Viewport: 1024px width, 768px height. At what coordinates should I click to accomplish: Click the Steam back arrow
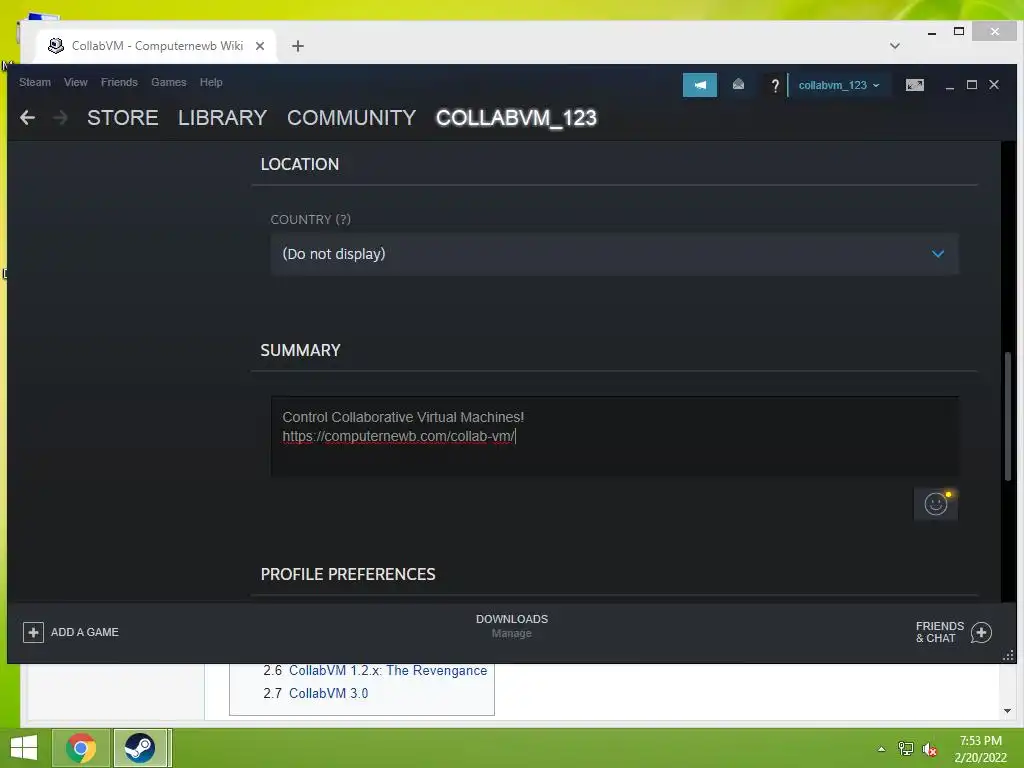tap(27, 118)
